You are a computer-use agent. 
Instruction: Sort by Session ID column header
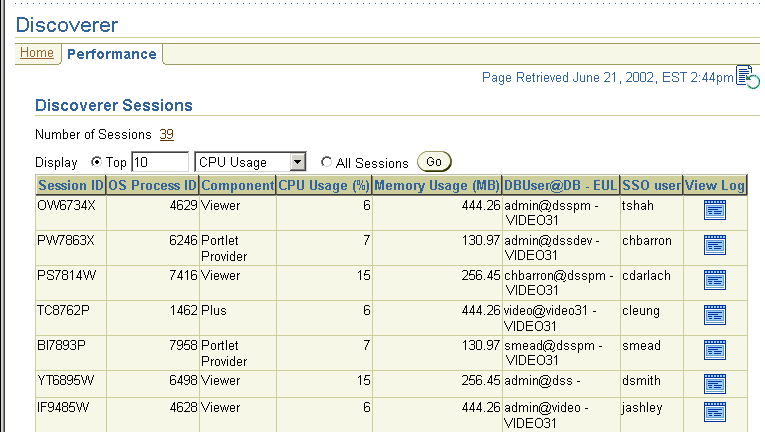coord(71,185)
